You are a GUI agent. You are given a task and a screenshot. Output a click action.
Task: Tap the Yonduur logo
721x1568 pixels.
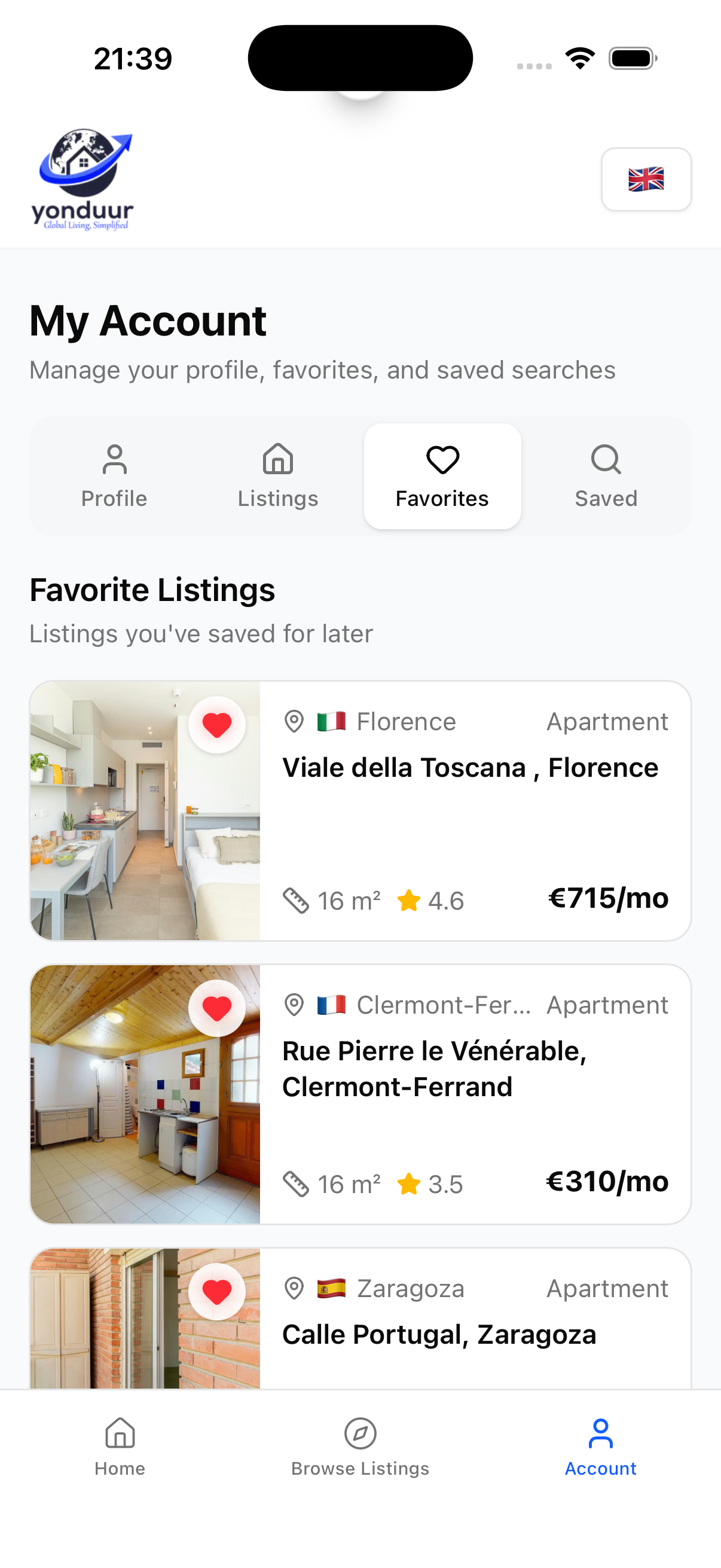(83, 179)
